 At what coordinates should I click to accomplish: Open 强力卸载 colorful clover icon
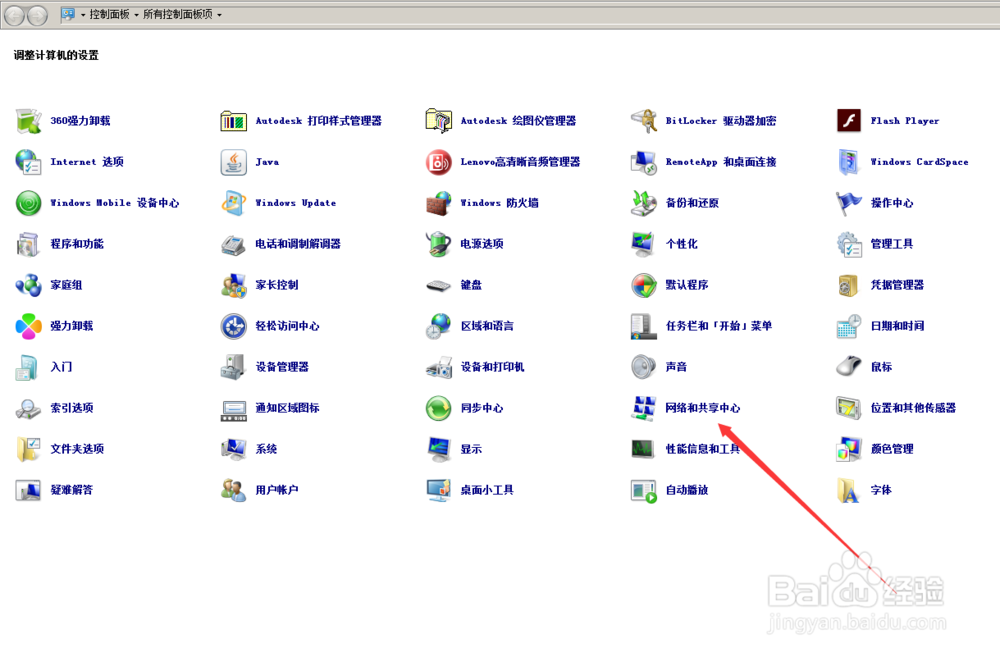pos(29,326)
